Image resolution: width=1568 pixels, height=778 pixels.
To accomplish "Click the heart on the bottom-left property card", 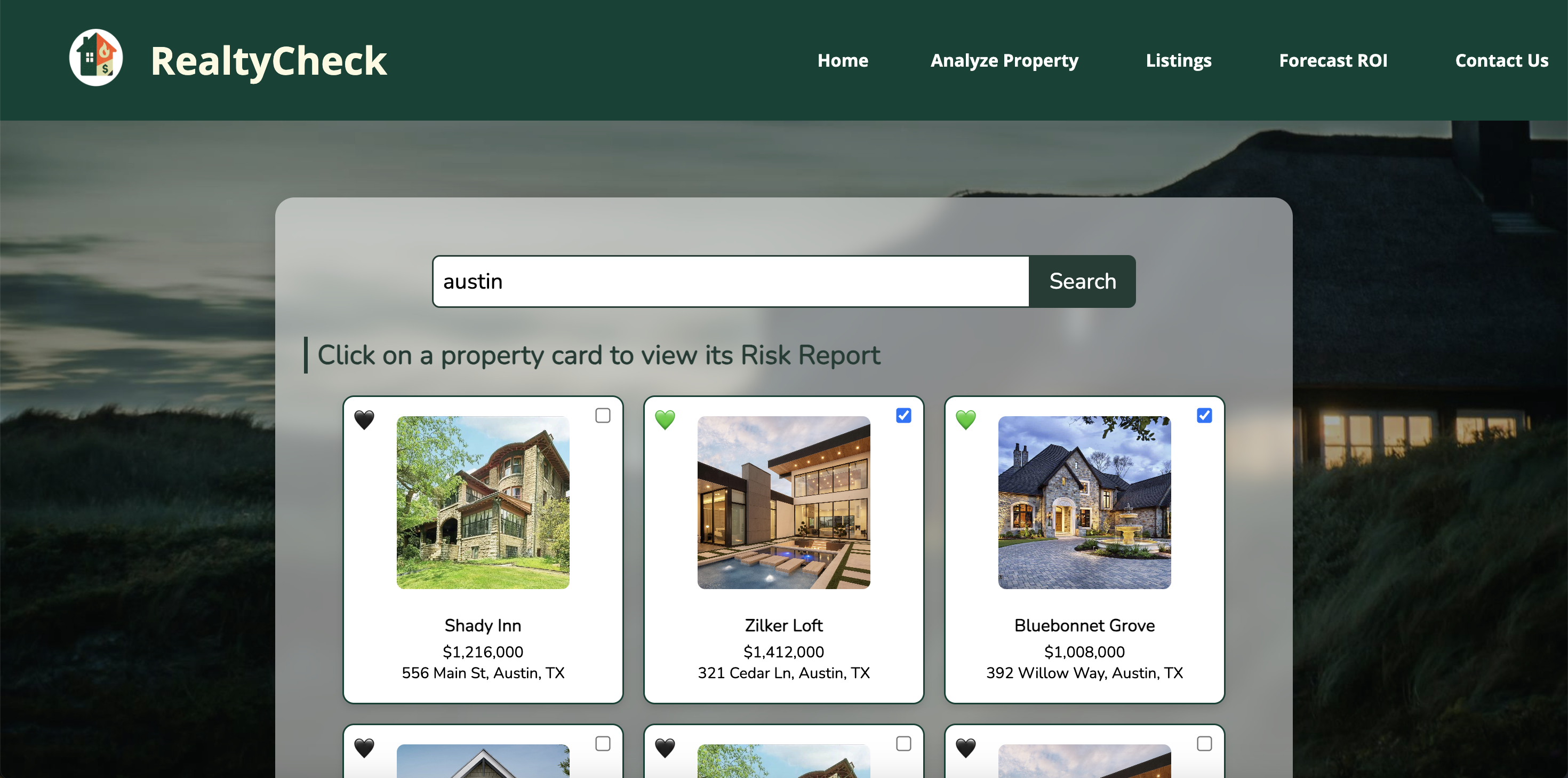I will click(364, 747).
